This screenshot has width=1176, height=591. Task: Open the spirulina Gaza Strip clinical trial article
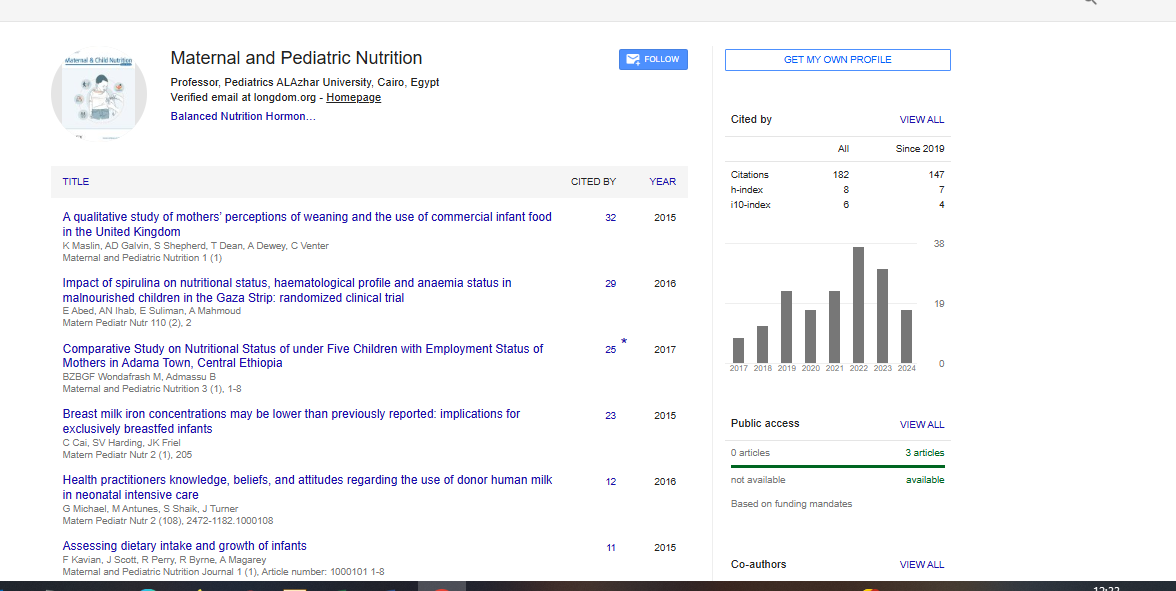pyautogui.click(x=286, y=283)
